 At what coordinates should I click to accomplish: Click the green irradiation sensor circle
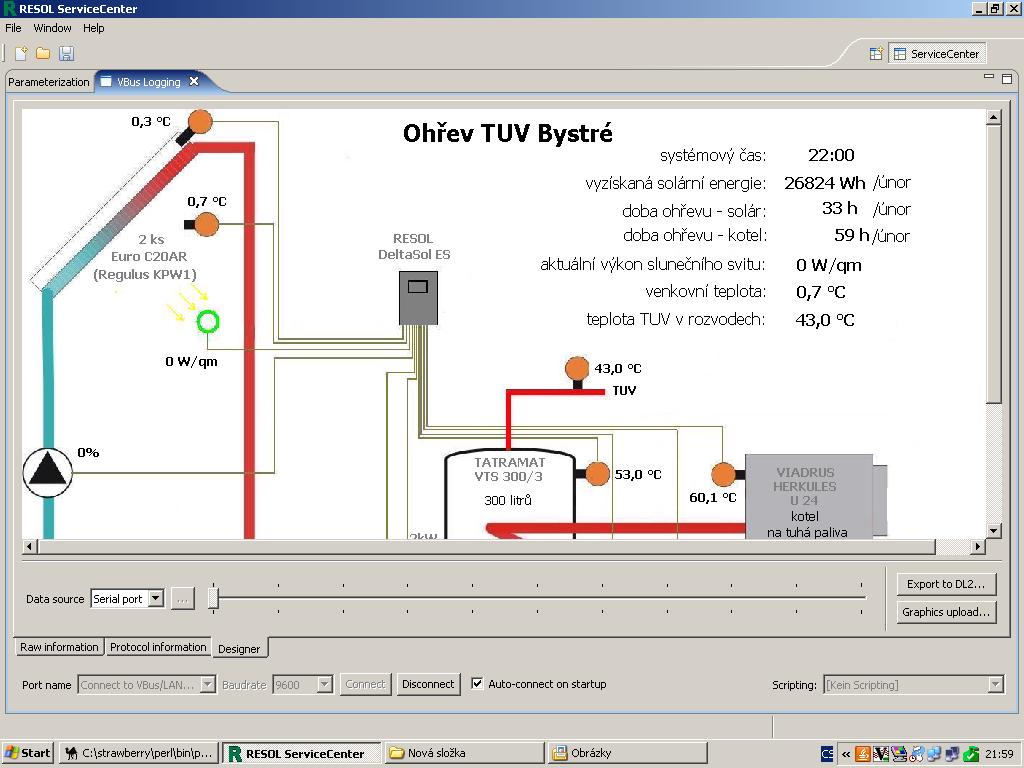click(207, 322)
